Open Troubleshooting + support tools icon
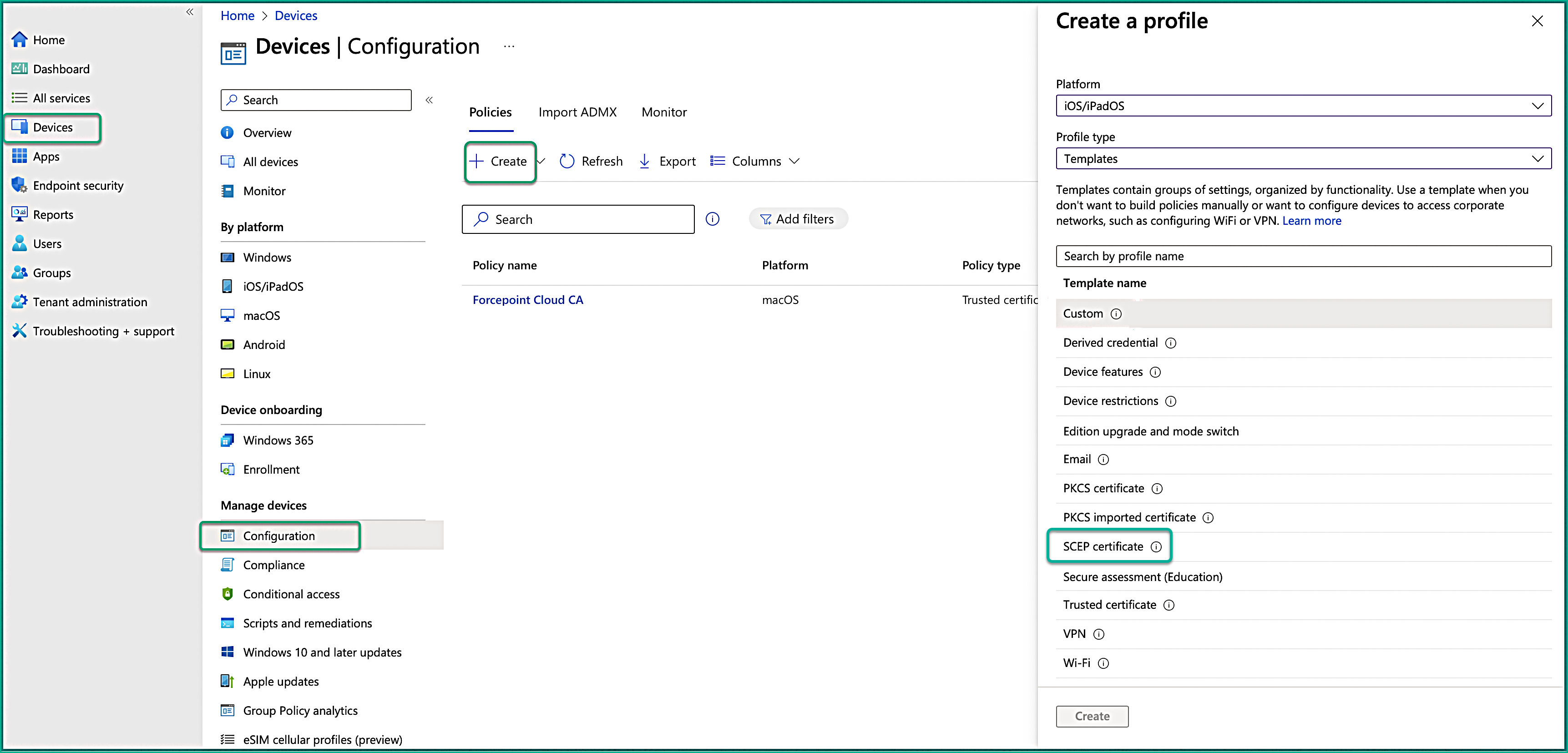 [x=20, y=330]
